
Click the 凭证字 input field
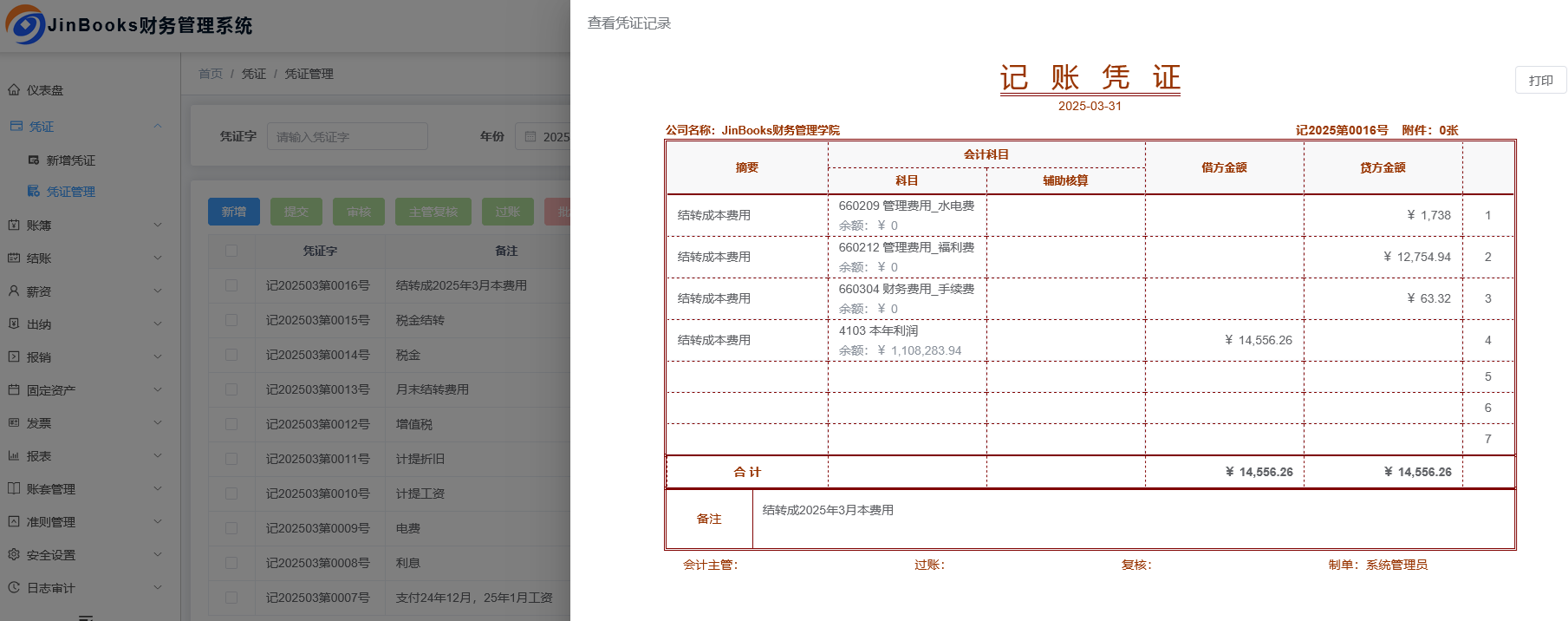pyautogui.click(x=347, y=136)
